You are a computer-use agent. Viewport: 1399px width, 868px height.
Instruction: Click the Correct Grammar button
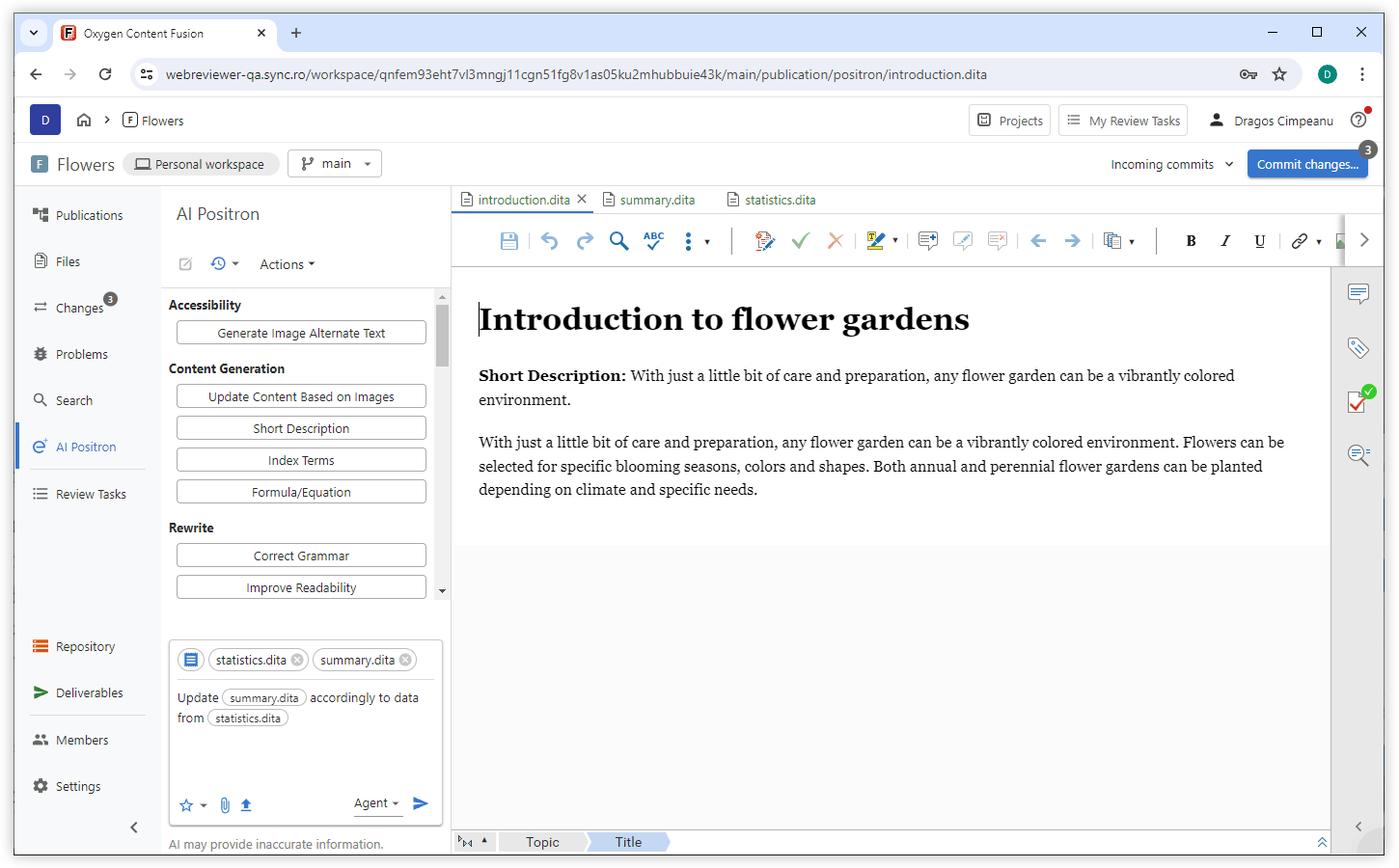301,556
